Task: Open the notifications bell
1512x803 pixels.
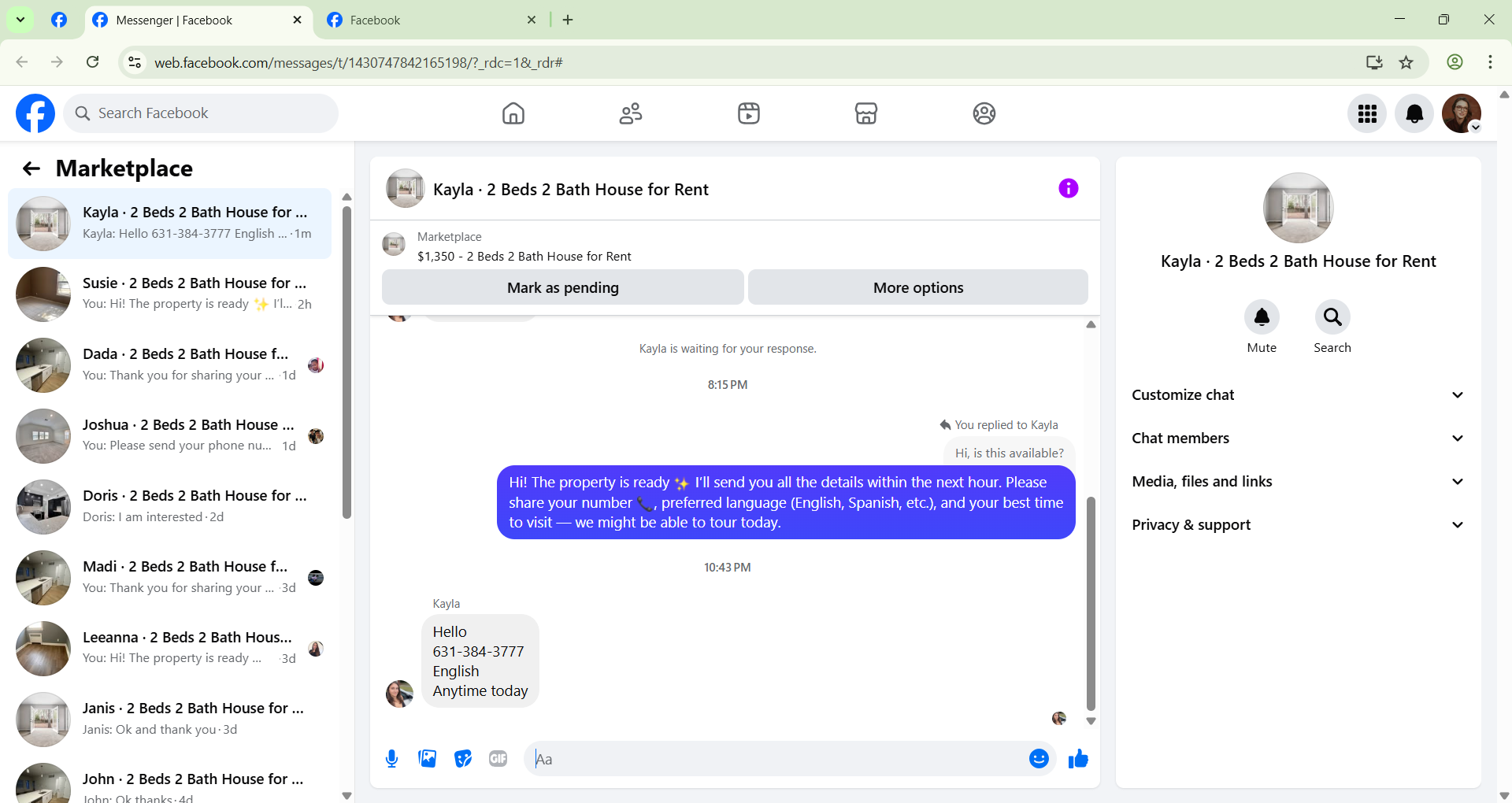Action: pyautogui.click(x=1414, y=113)
